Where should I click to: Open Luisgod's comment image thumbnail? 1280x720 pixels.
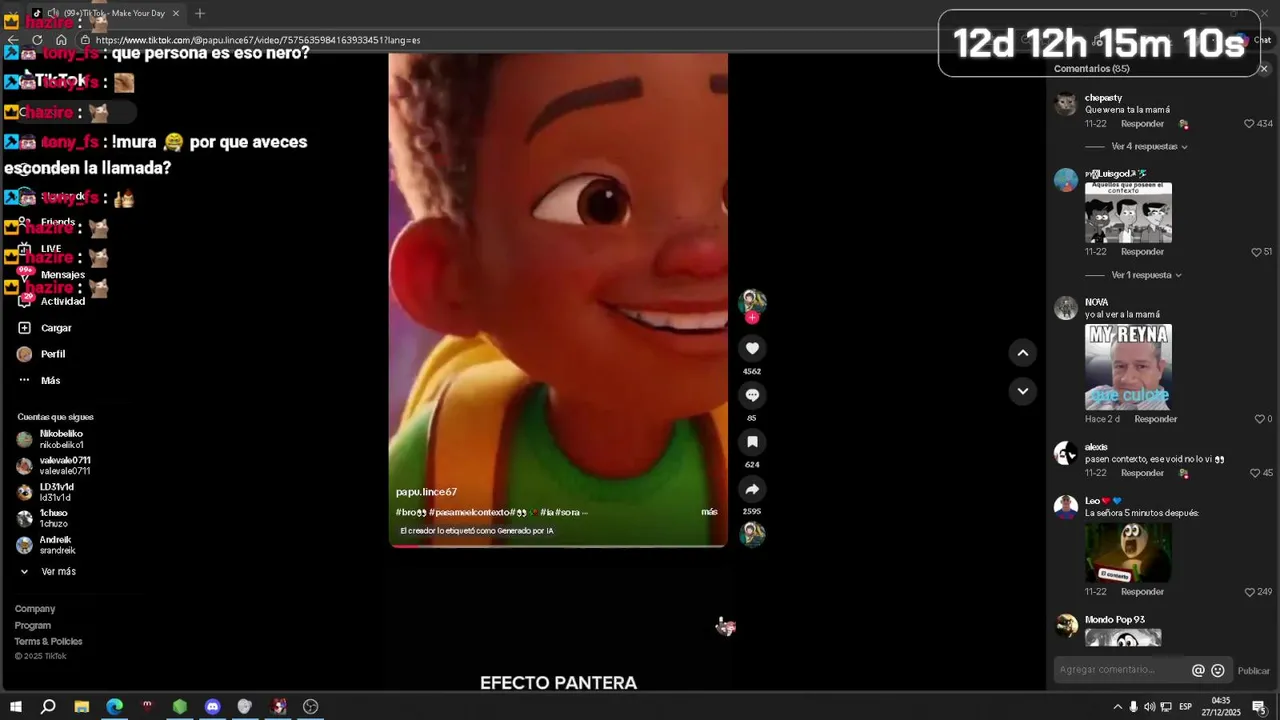[1128, 212]
